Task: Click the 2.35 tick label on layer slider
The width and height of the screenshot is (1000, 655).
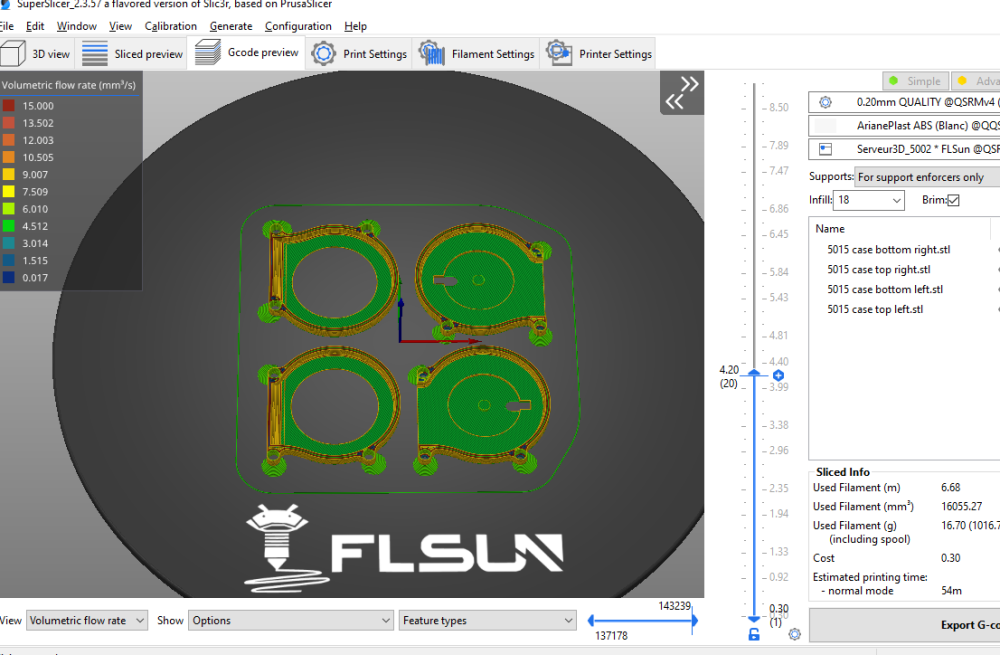Action: click(x=778, y=488)
